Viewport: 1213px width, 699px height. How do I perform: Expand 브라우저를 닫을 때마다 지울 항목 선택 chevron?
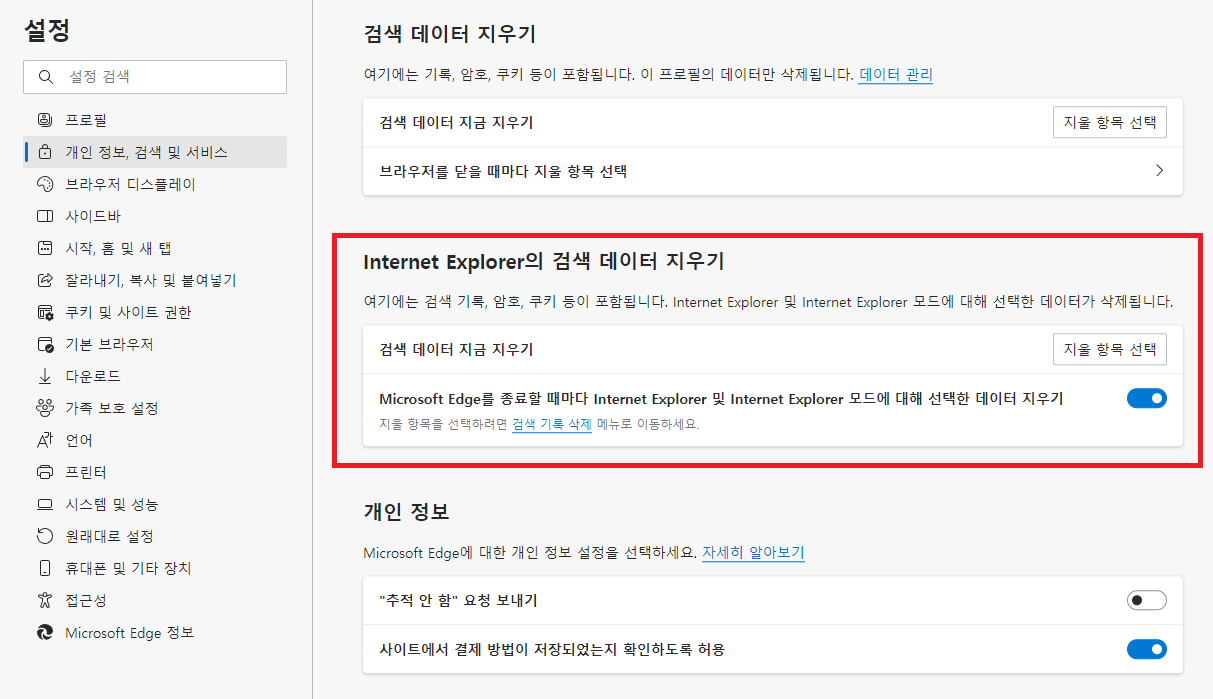click(1160, 171)
